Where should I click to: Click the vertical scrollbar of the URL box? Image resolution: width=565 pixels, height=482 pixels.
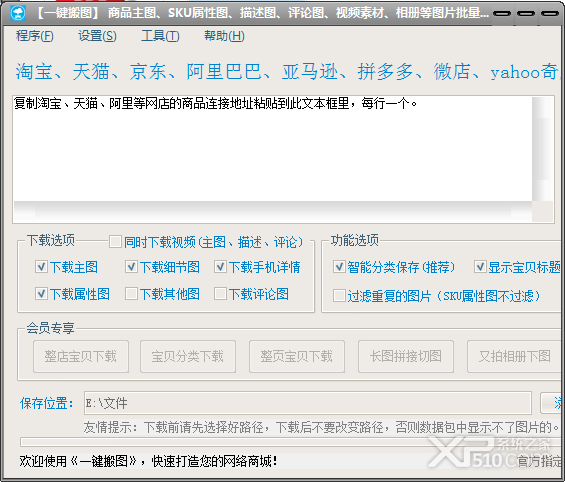[542, 148]
